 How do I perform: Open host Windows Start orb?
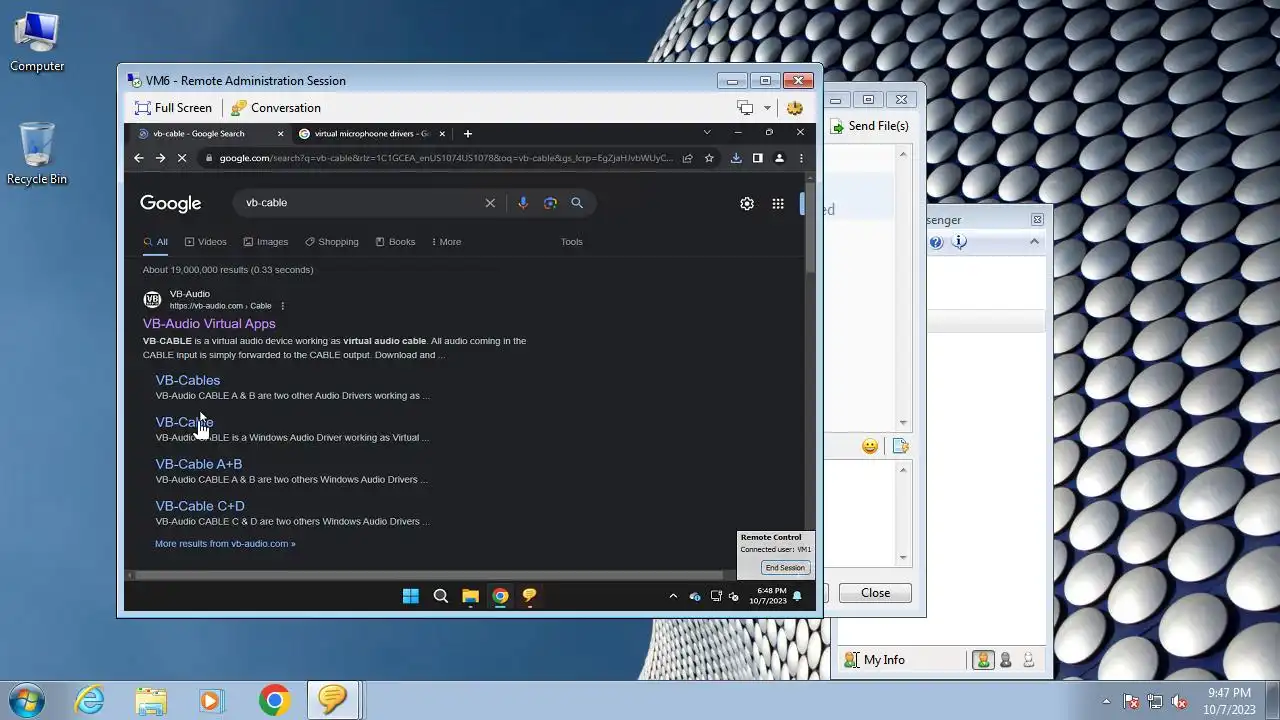point(26,700)
